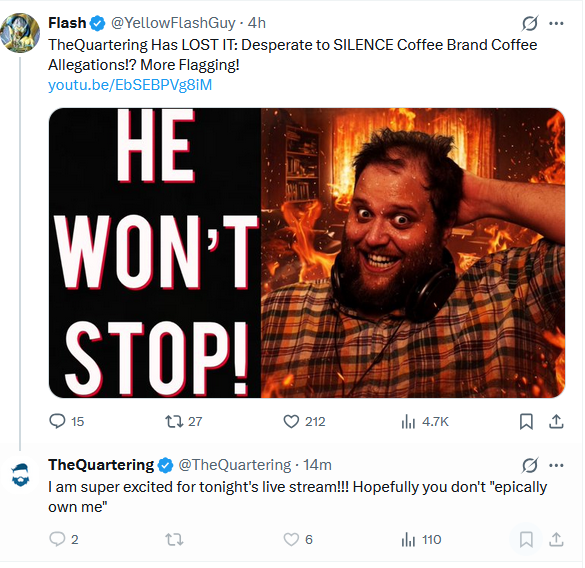Bookmark Flash's tweet
Image resolution: width=585 pixels, height=568 pixels.
(526, 422)
